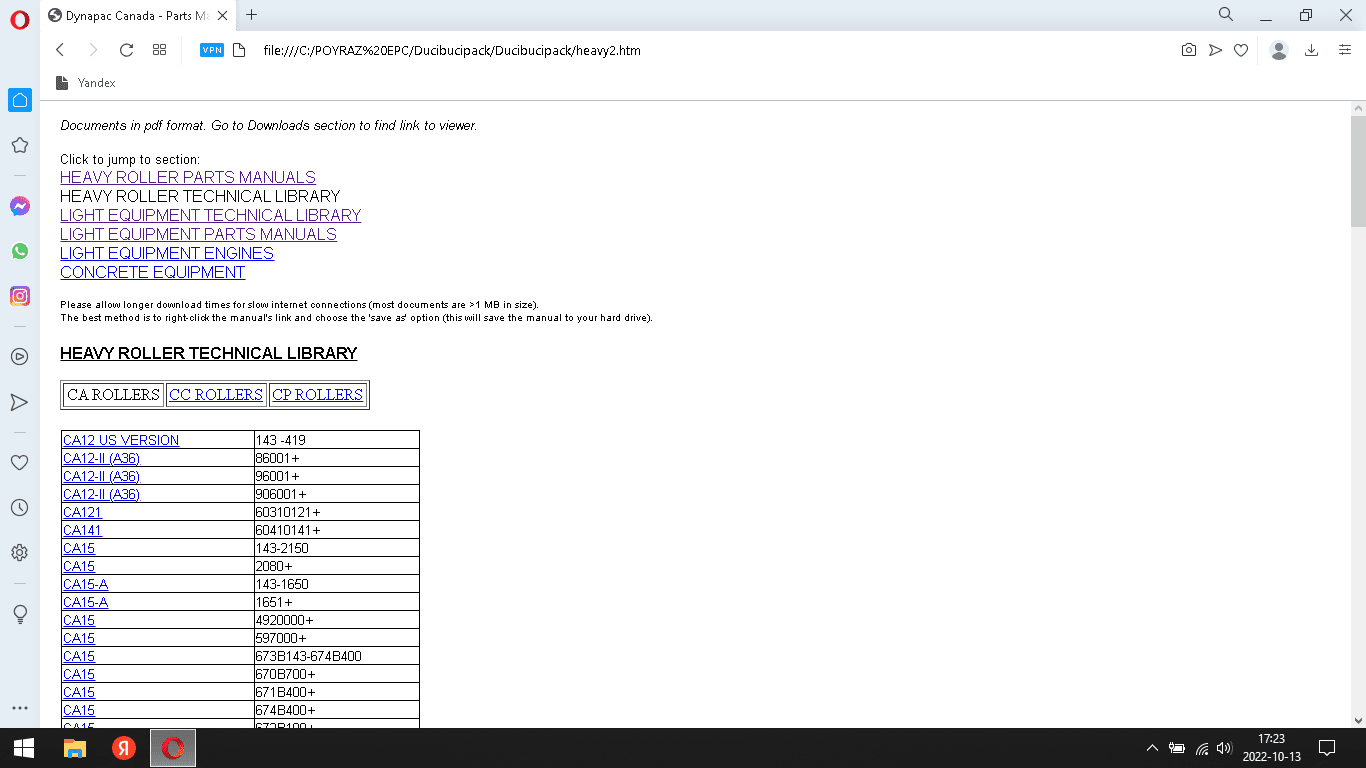The image size is (1366, 768).
Task: Open the Easy Setup menu icon
Action: pos(1345,50)
